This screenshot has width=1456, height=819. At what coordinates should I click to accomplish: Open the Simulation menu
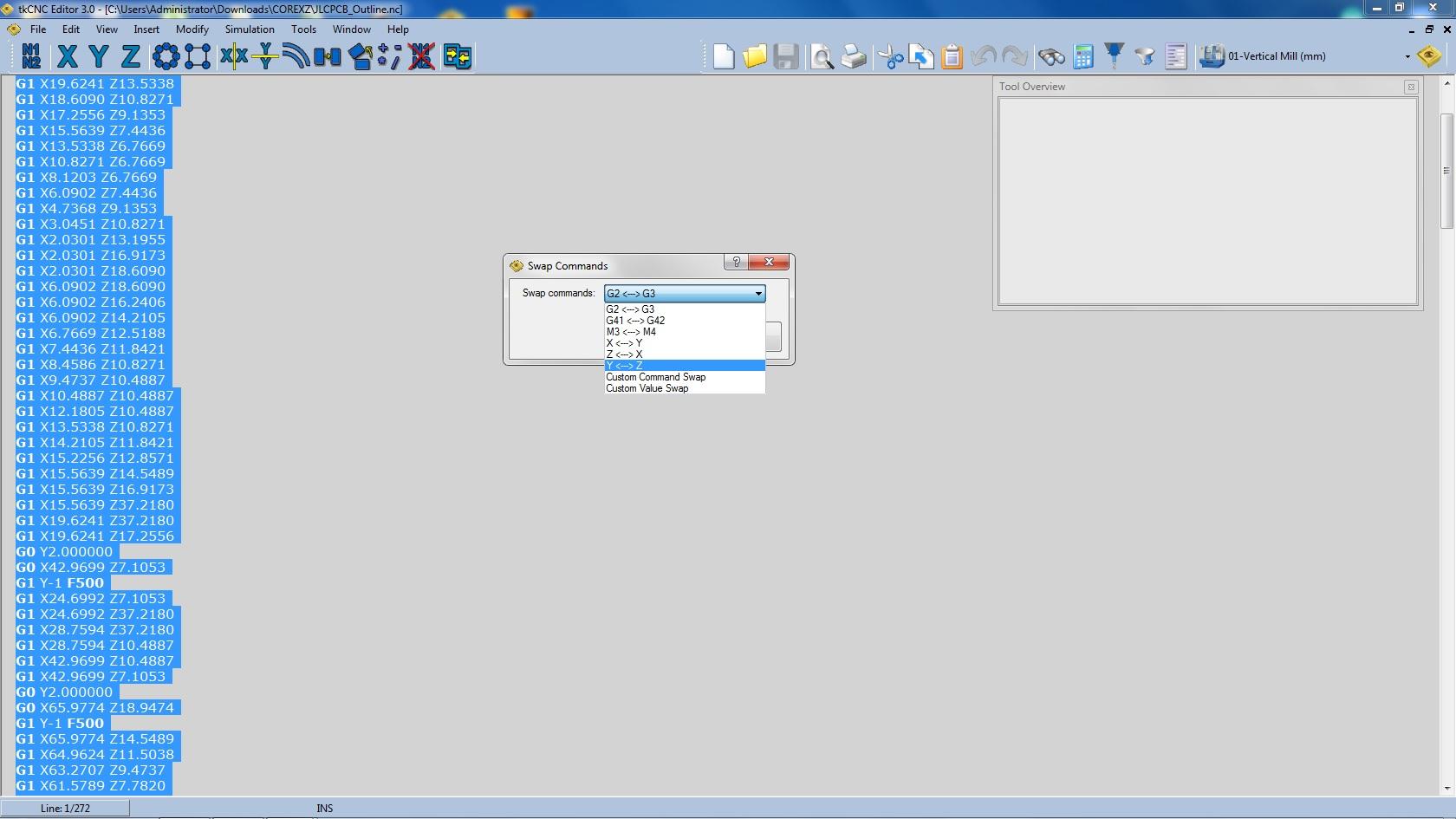(250, 29)
